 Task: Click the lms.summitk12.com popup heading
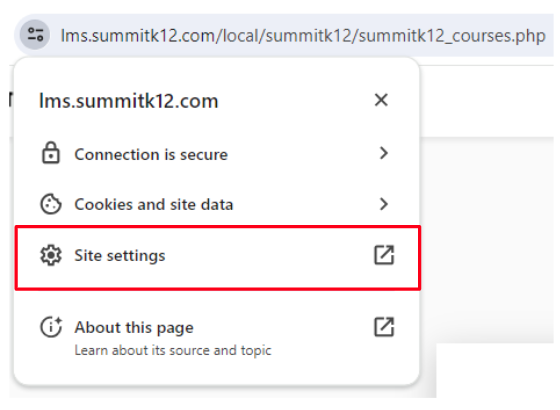(129, 101)
